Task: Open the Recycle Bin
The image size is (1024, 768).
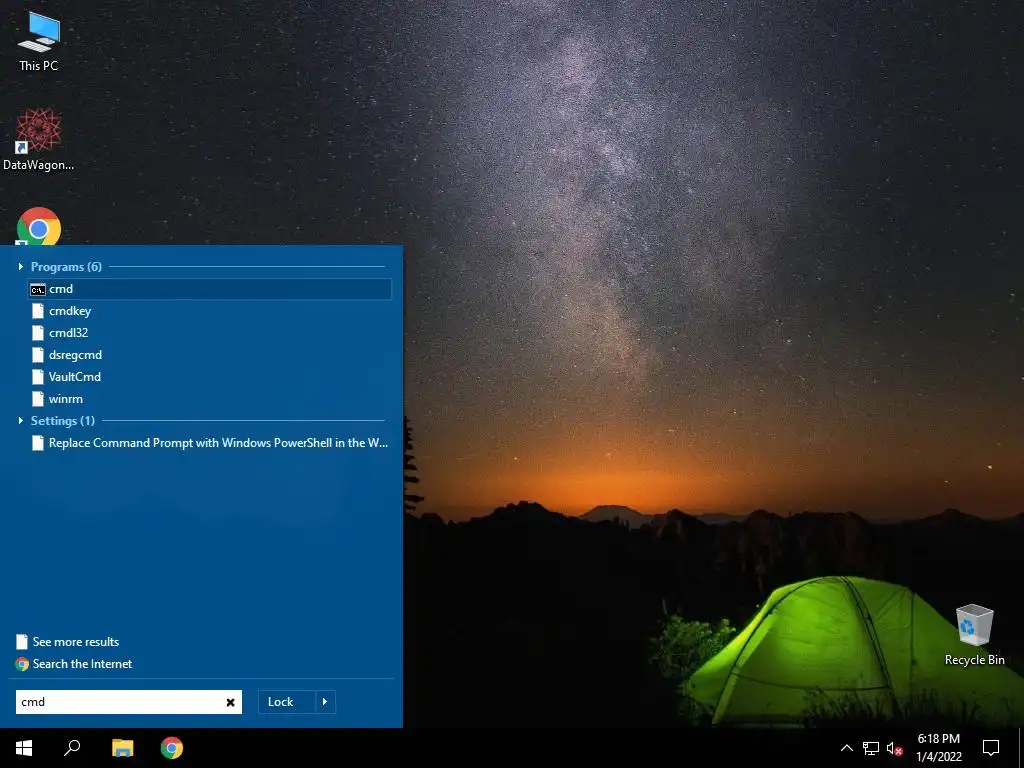Action: point(974,634)
